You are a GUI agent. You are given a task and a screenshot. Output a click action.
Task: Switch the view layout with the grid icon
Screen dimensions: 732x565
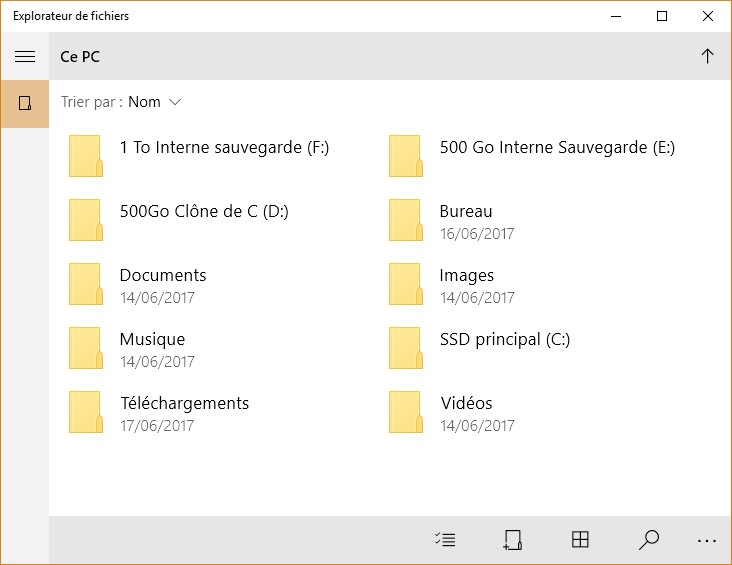pos(580,540)
